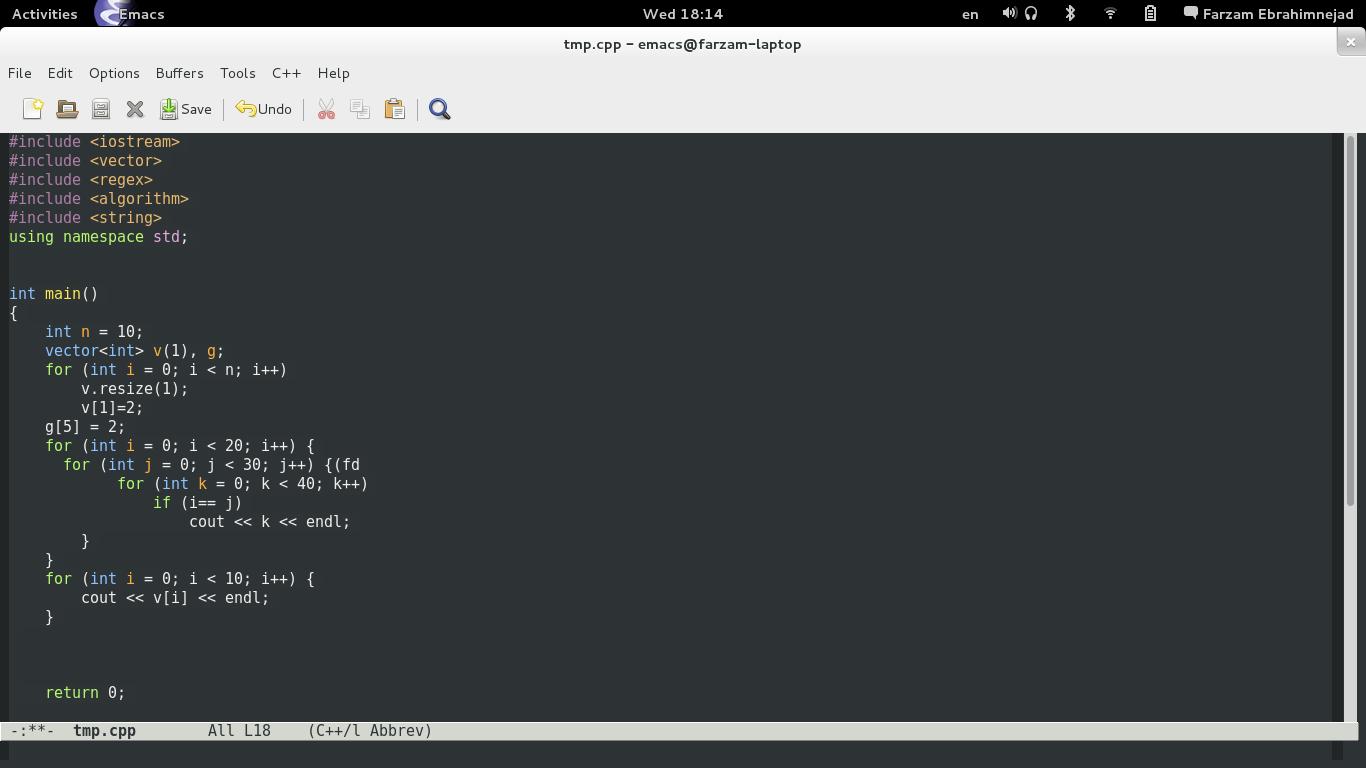Copy text using the copy toolbar icon
1366x768 pixels.
pos(360,109)
